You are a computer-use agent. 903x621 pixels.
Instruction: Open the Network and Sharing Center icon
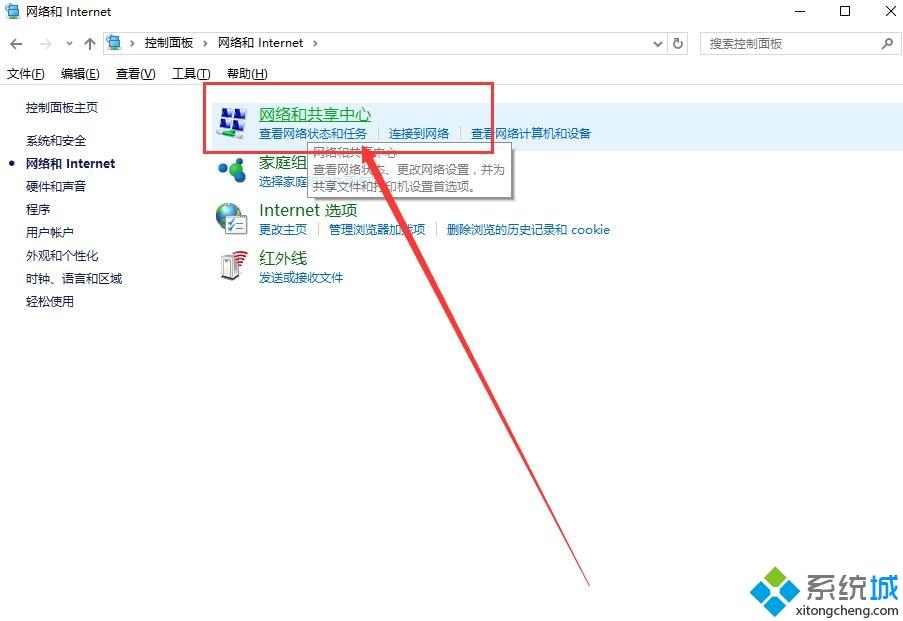coord(232,122)
